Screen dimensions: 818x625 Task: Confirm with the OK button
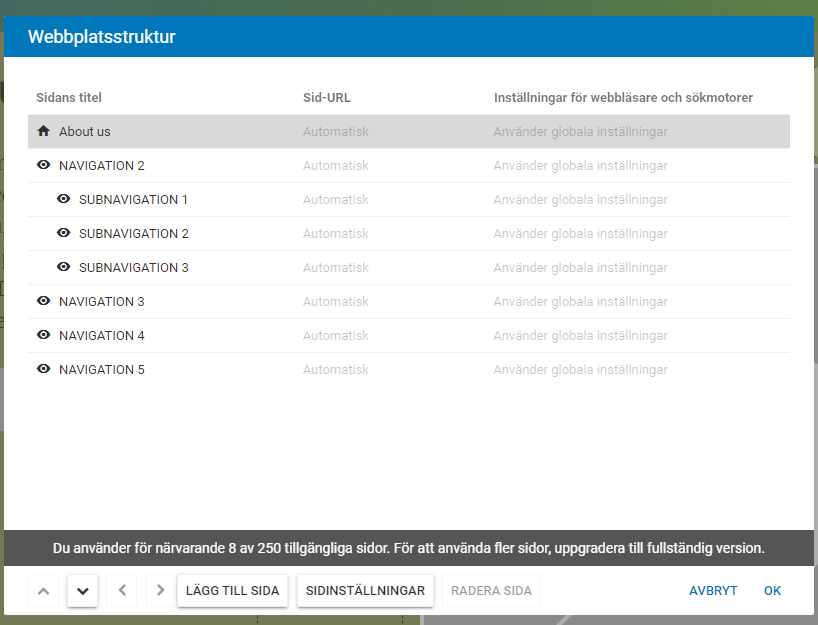[x=772, y=591]
